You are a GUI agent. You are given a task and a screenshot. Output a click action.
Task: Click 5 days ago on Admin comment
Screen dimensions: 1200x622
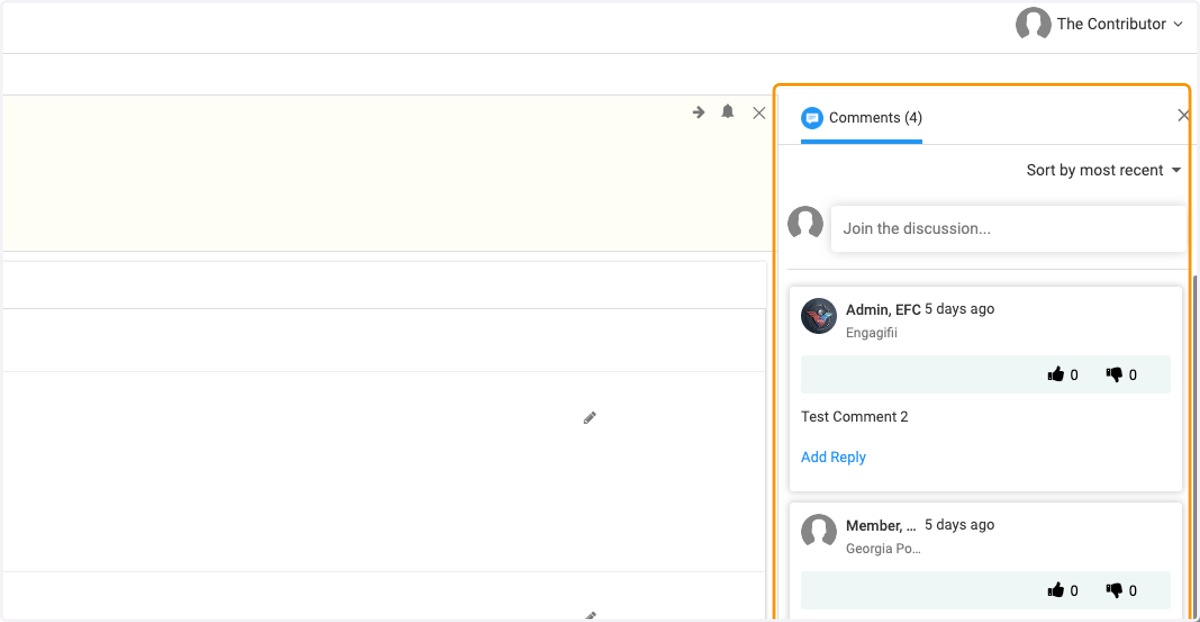[x=960, y=309]
